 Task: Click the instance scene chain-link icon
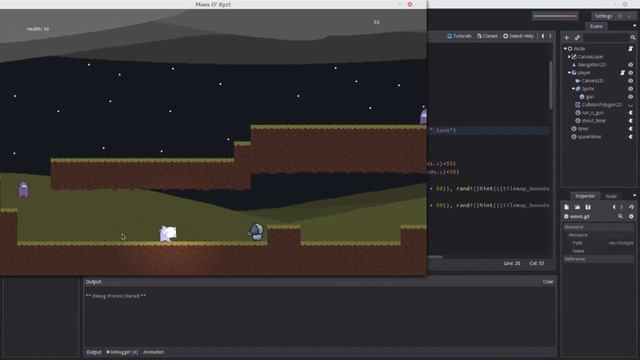coord(577,38)
